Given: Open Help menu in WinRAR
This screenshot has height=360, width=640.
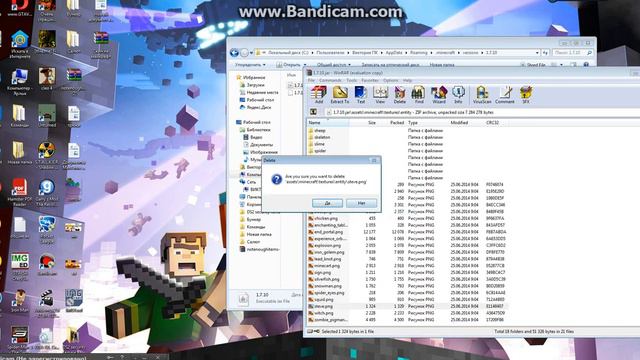Looking at the screenshot, I should pyautogui.click(x=407, y=80).
